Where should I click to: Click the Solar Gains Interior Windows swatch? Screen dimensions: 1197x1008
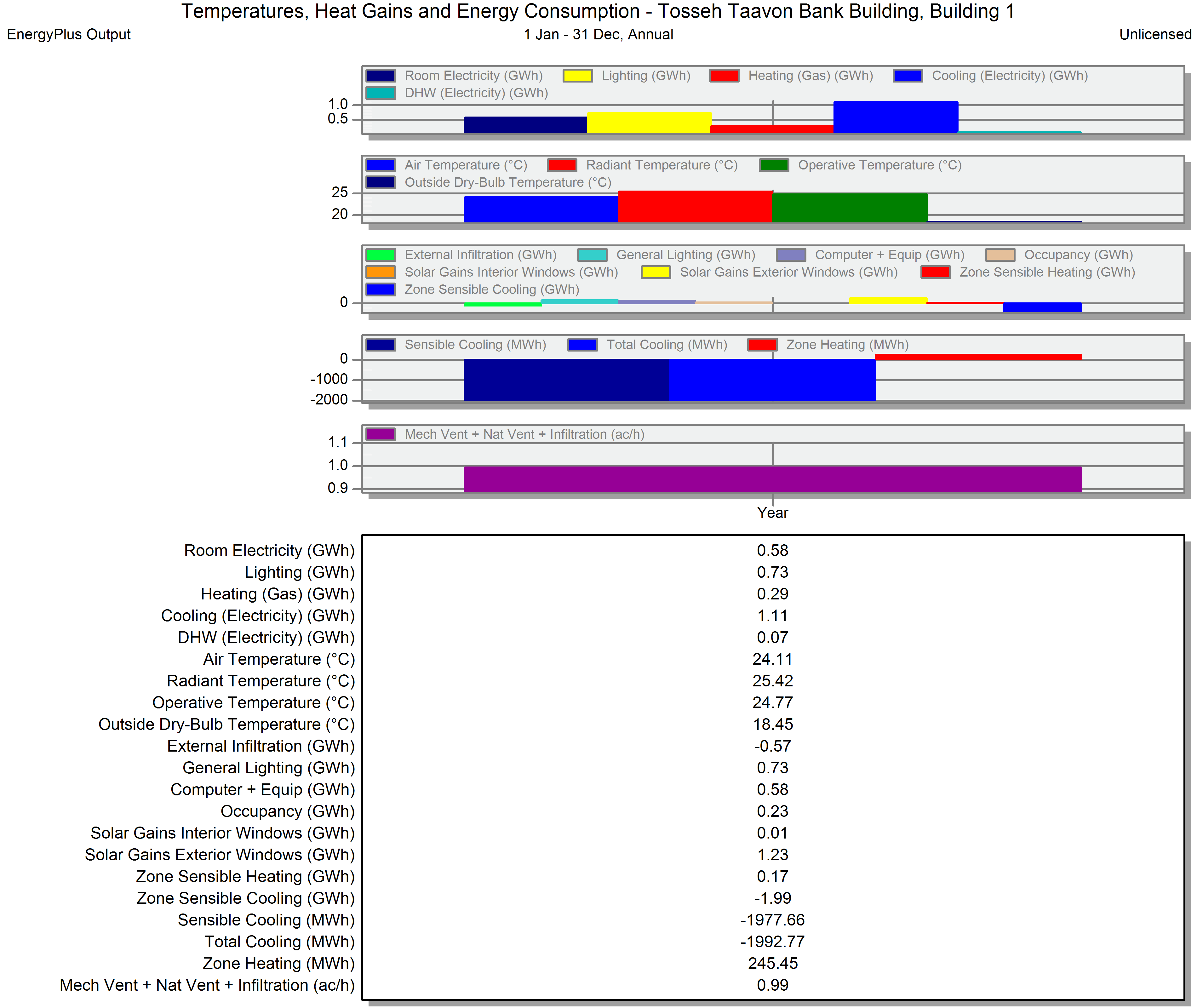381,272
